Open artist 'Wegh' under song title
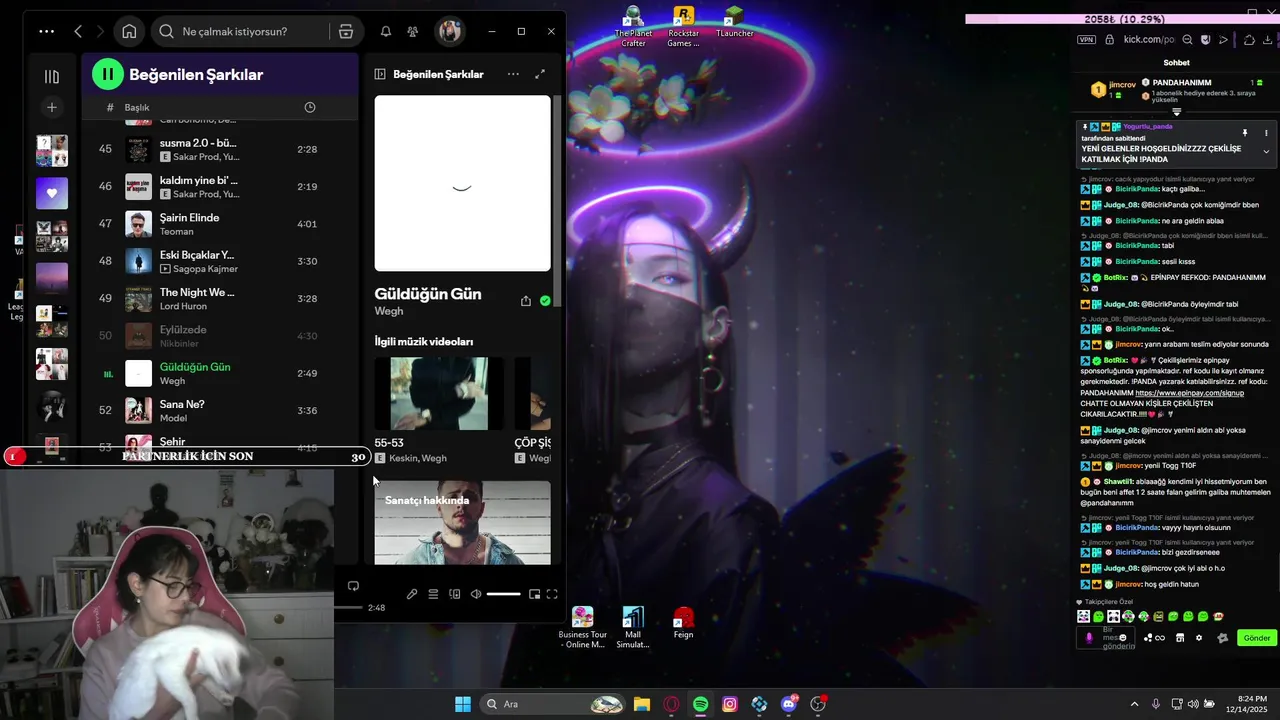1280x720 pixels. (x=389, y=311)
